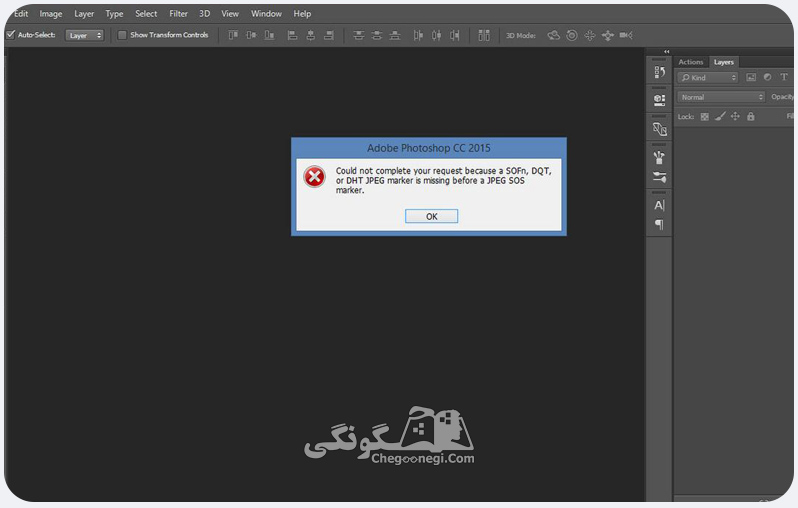Open the Brush panel icon
Viewport: 798px width, 508px height.
[660, 177]
